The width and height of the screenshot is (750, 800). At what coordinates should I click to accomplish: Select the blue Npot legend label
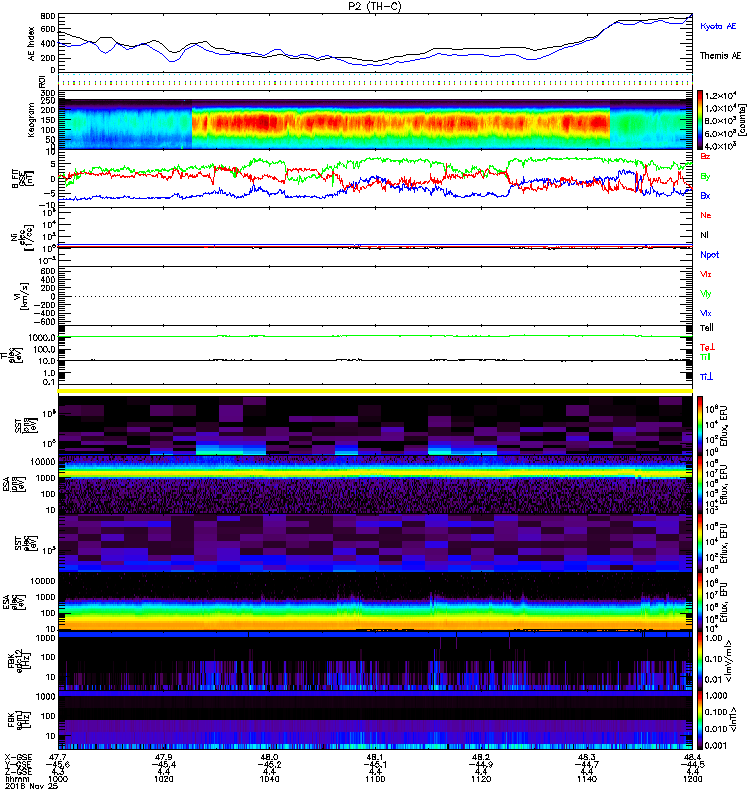(710, 255)
